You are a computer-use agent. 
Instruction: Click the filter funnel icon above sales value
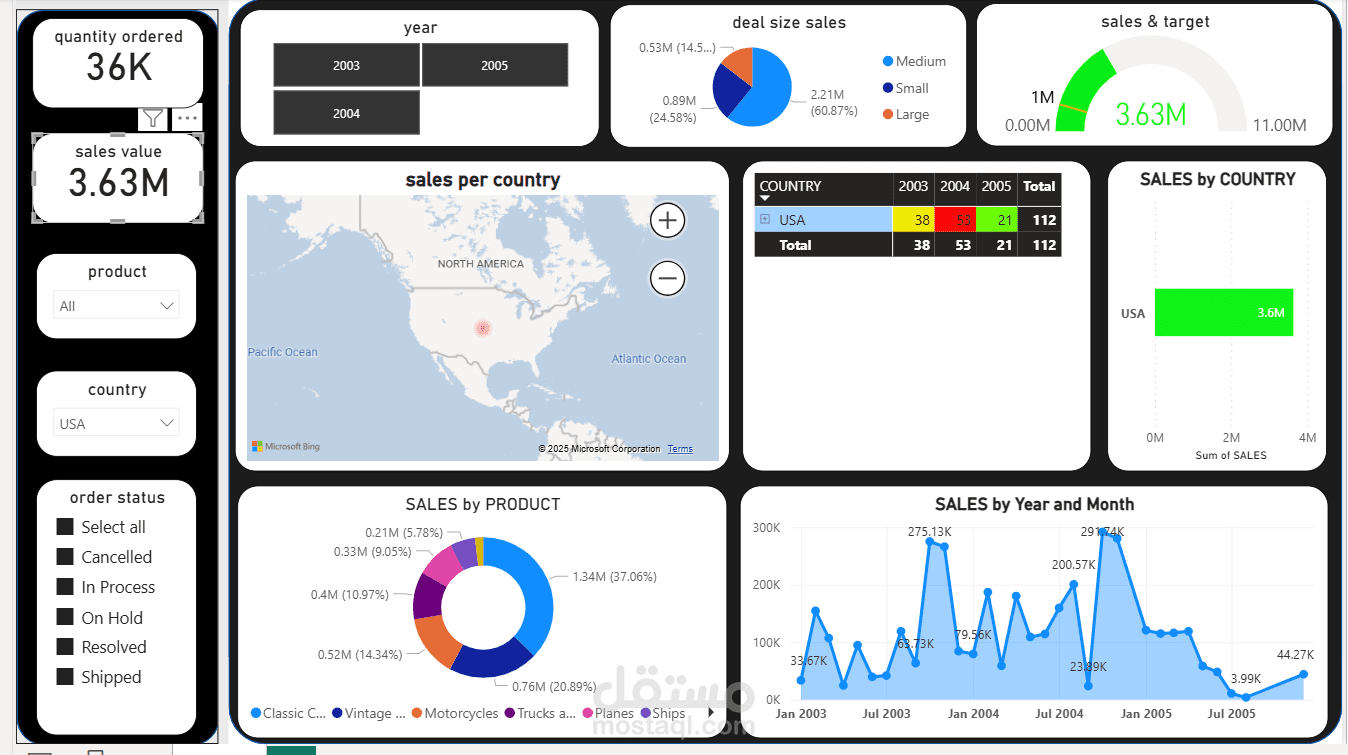pyautogui.click(x=152, y=118)
